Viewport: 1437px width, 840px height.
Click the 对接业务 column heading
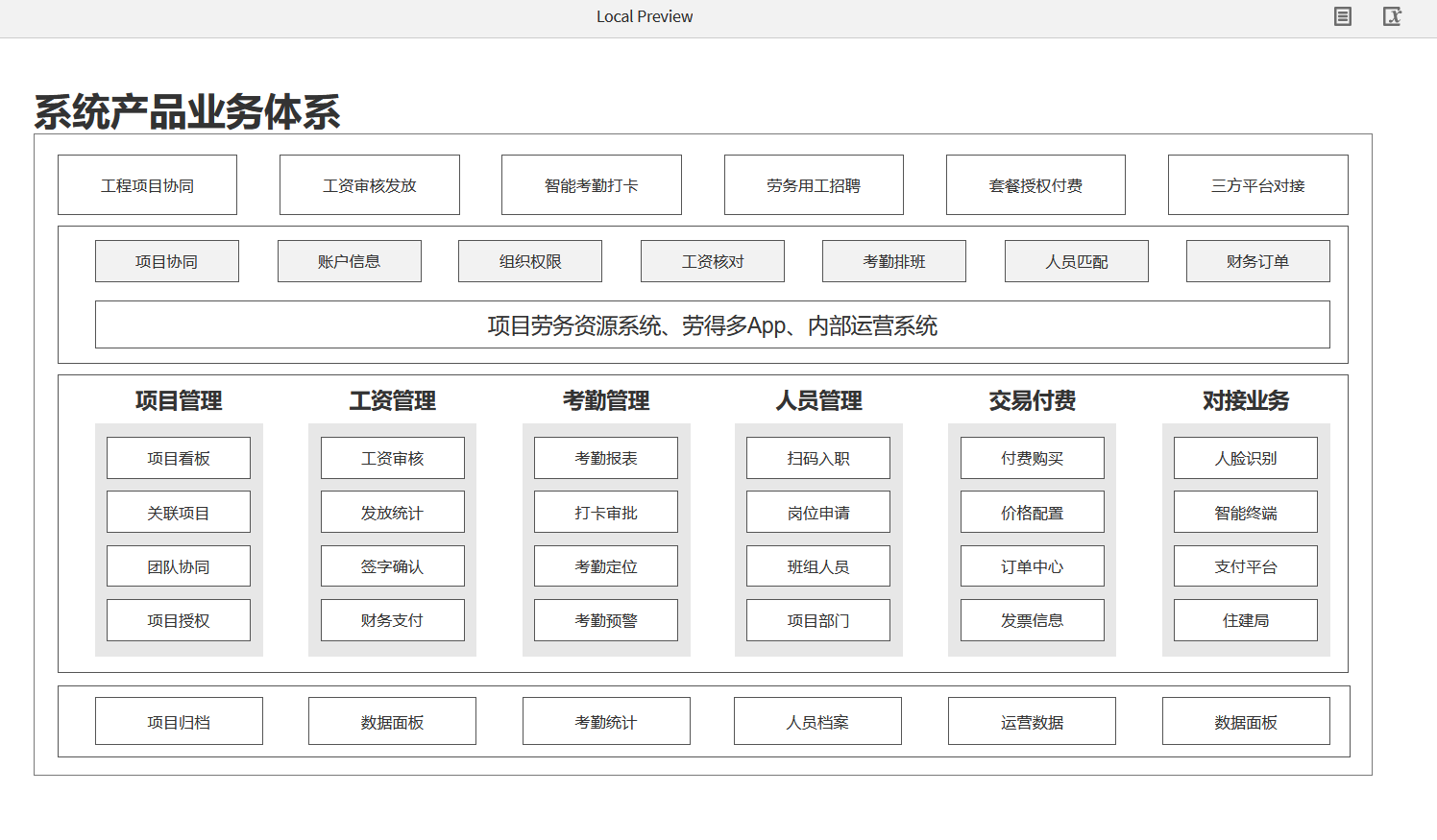[x=1246, y=400]
